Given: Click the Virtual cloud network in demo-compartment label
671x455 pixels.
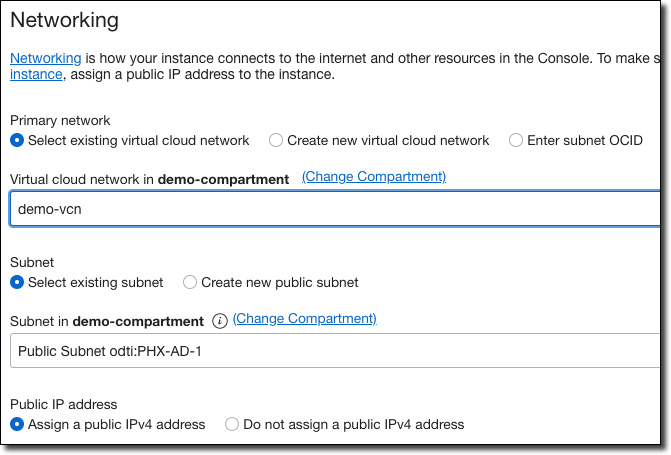Looking at the screenshot, I should point(149,179).
